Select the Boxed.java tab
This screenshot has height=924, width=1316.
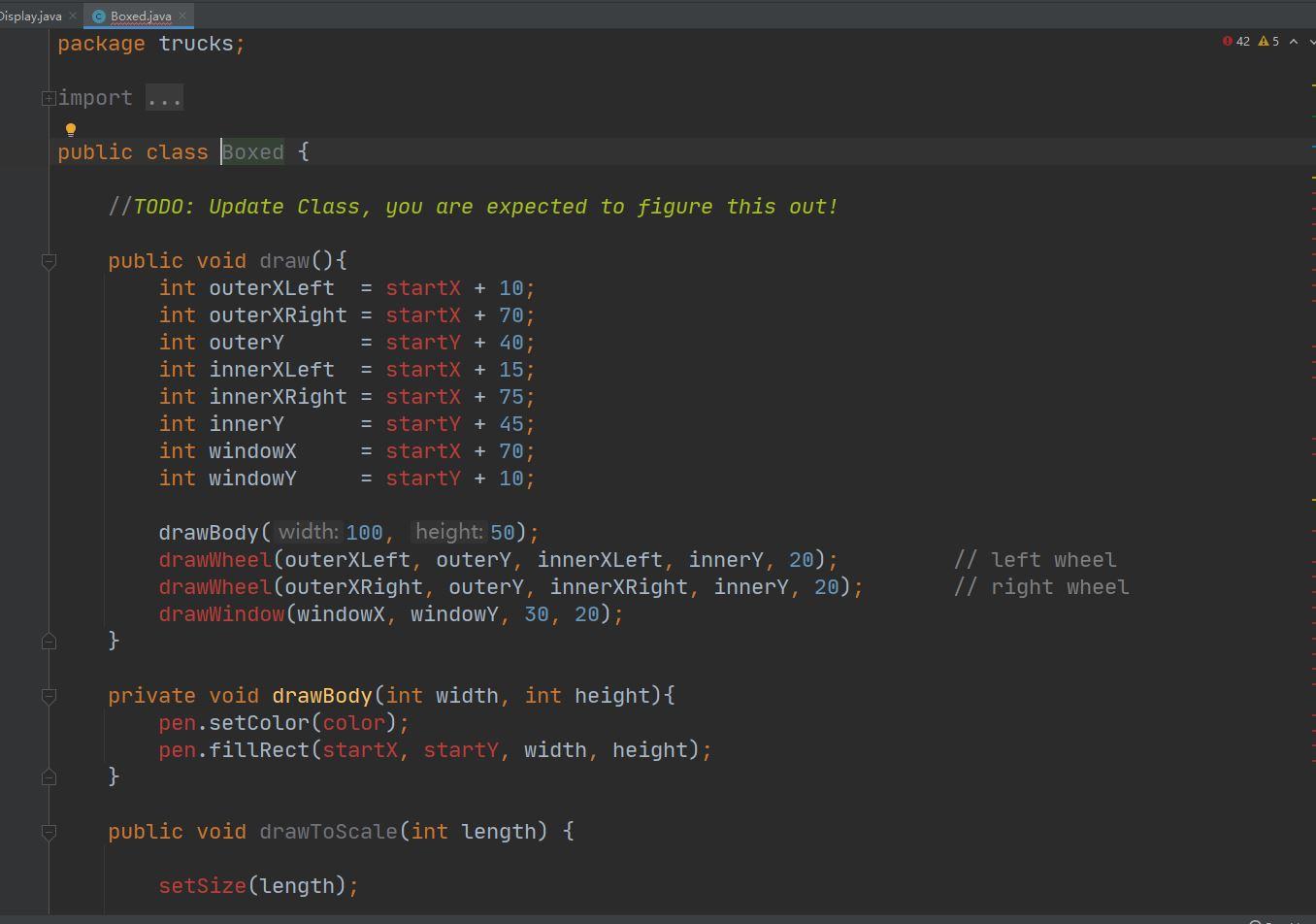point(141,16)
